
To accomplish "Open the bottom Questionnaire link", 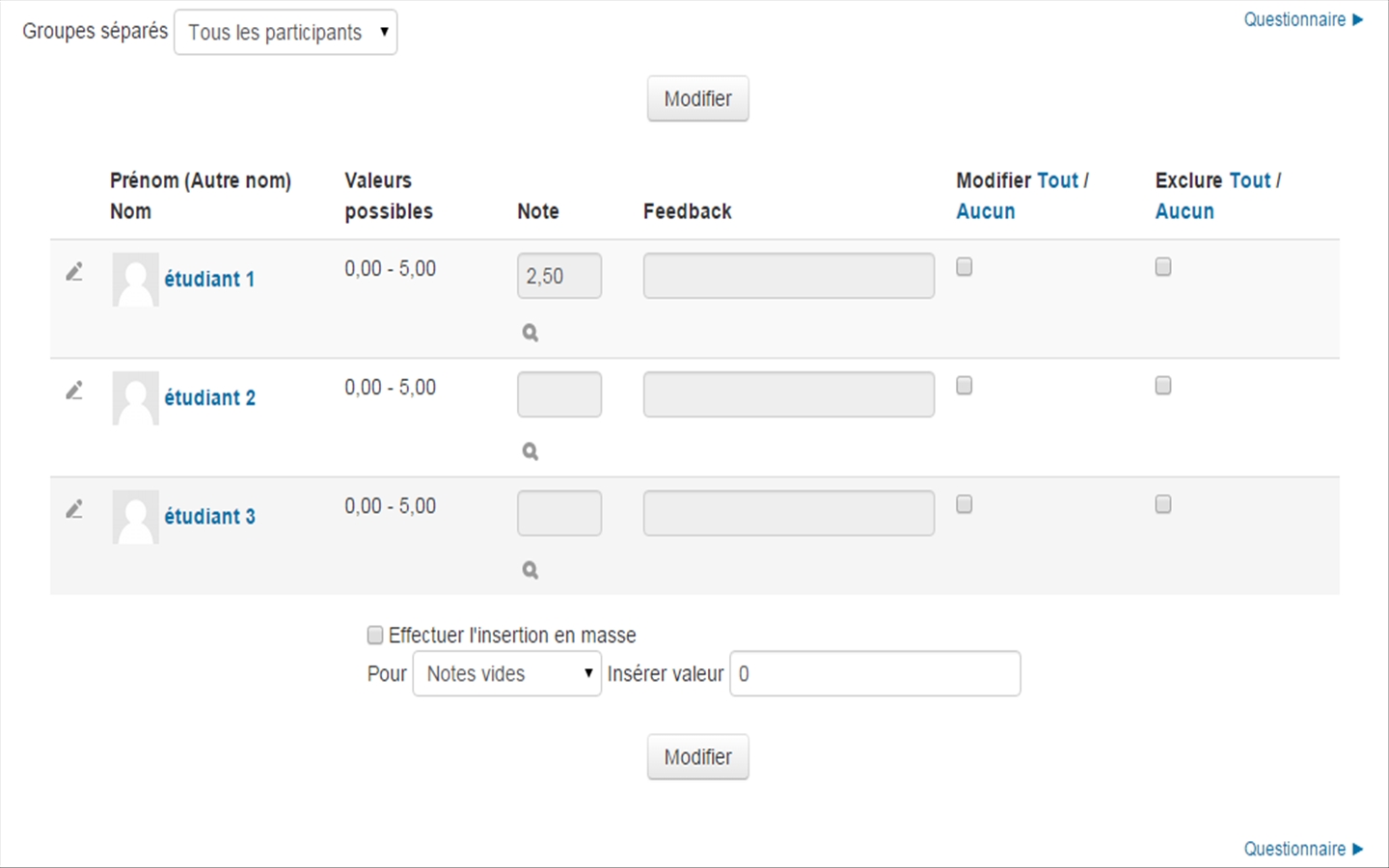I will [x=1294, y=849].
